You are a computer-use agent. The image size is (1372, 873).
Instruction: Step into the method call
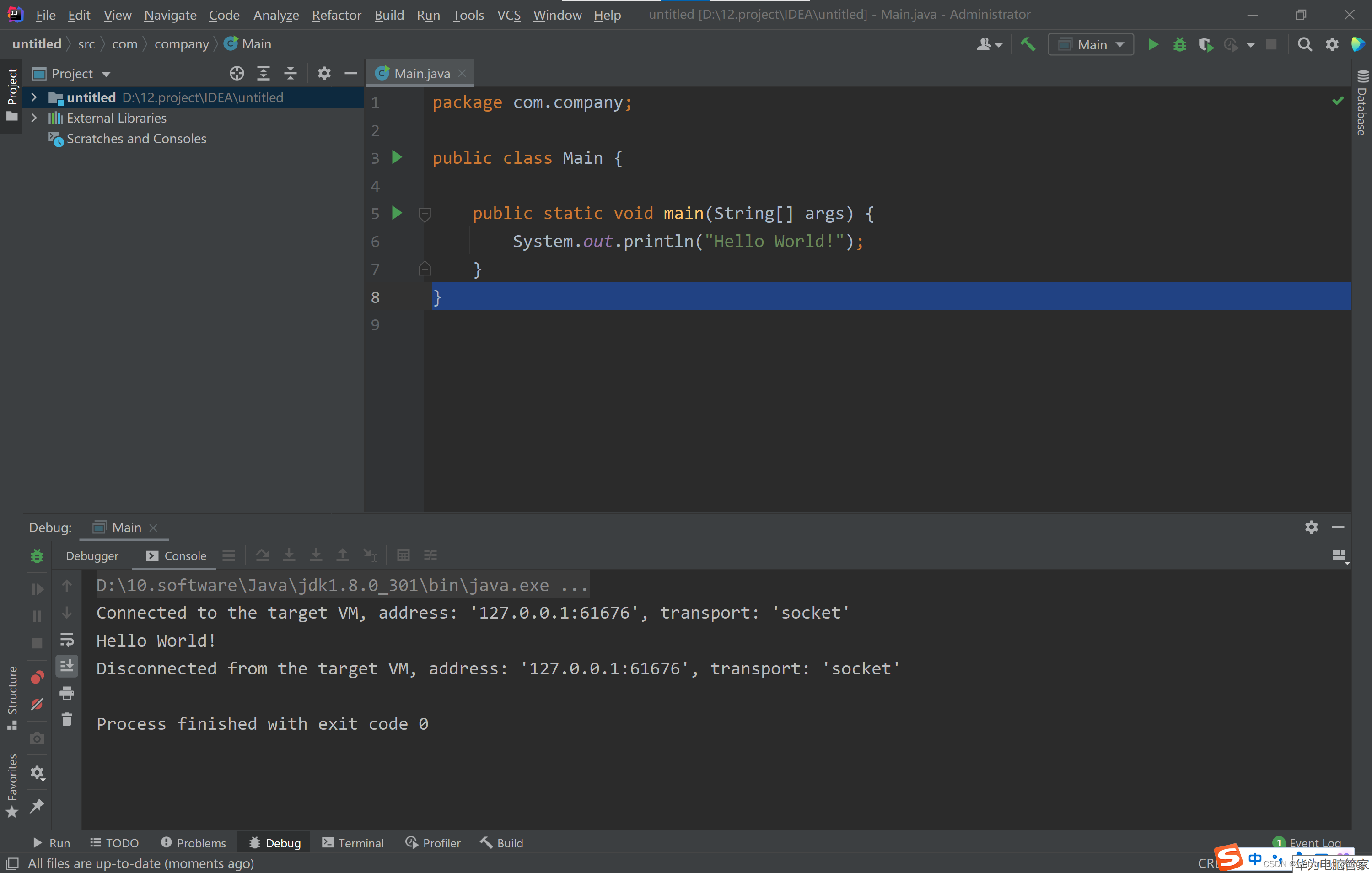(x=289, y=555)
